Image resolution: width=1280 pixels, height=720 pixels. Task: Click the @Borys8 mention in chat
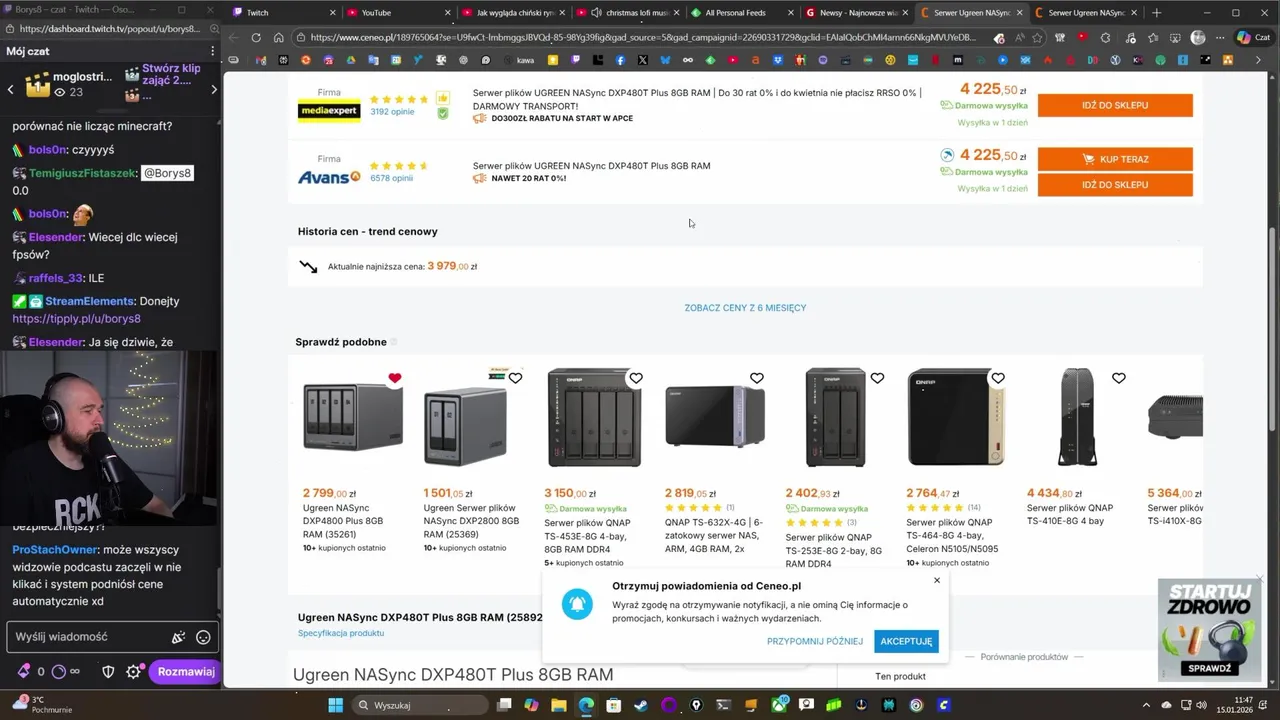click(x=167, y=173)
